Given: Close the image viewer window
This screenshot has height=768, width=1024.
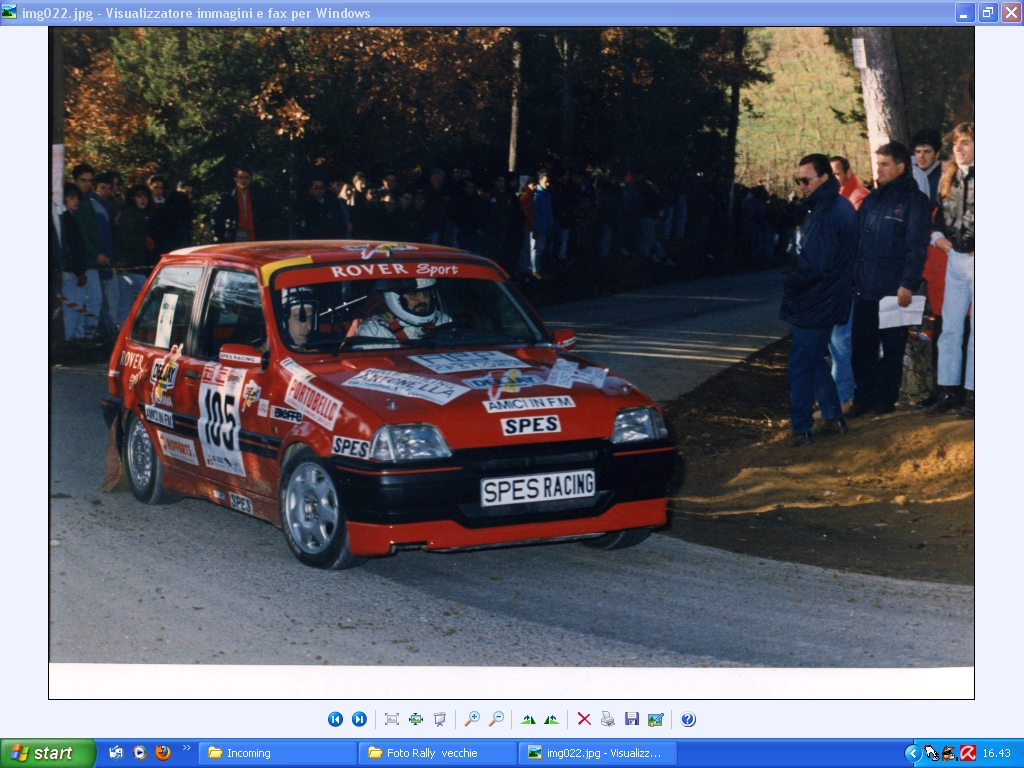Looking at the screenshot, I should point(1011,12).
